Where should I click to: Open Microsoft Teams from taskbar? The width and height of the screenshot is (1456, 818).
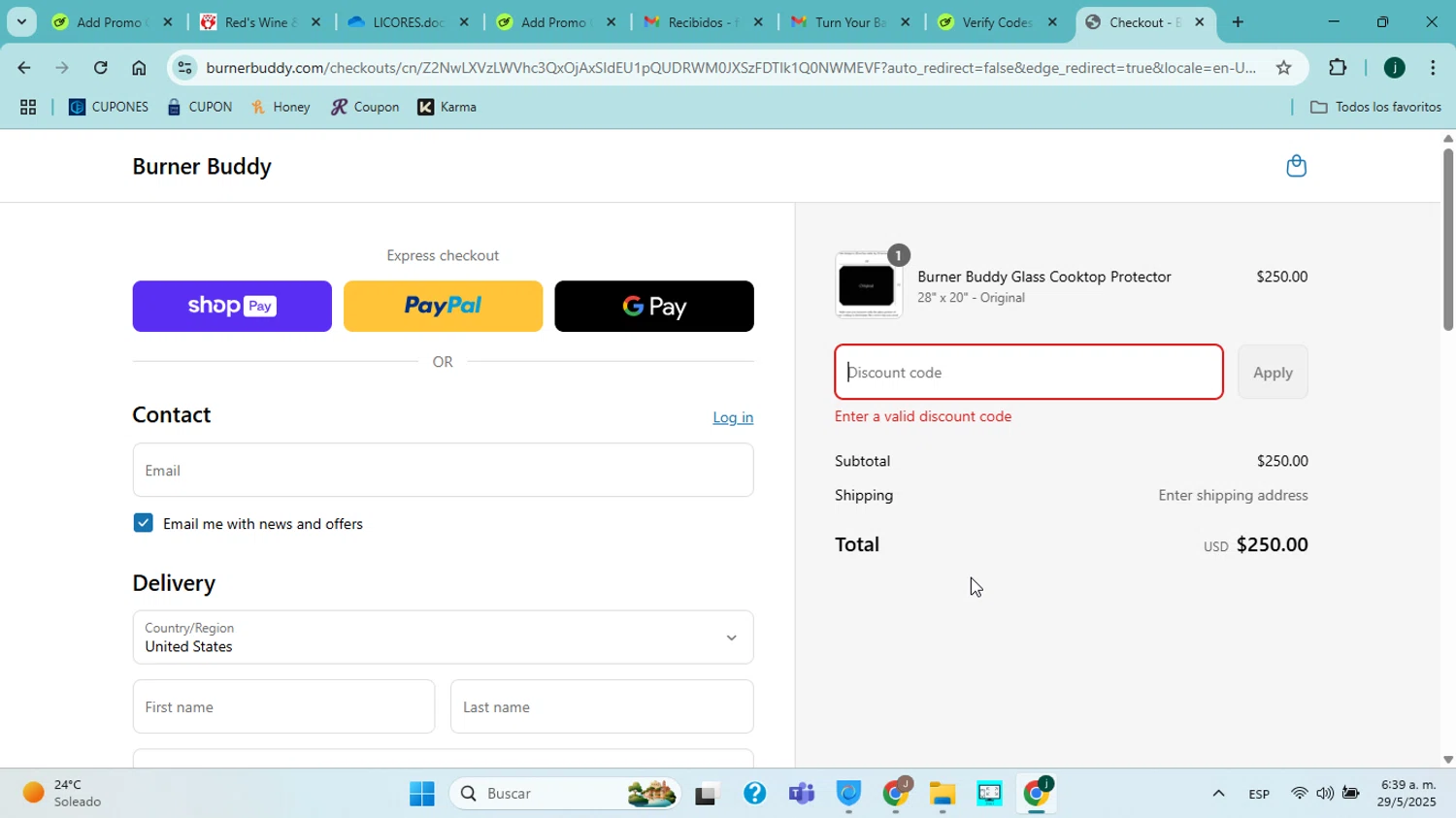(x=802, y=794)
